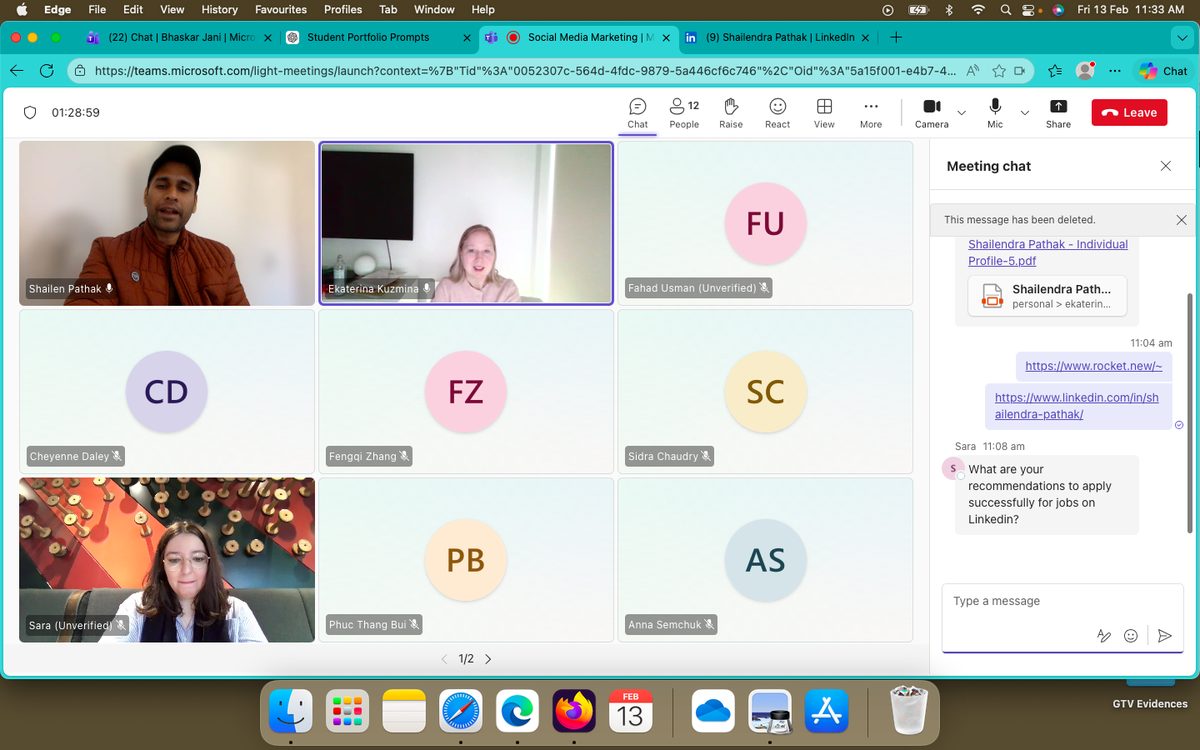The height and width of the screenshot is (750, 1200).
Task: Insert an emoji in message box
Action: (x=1131, y=635)
